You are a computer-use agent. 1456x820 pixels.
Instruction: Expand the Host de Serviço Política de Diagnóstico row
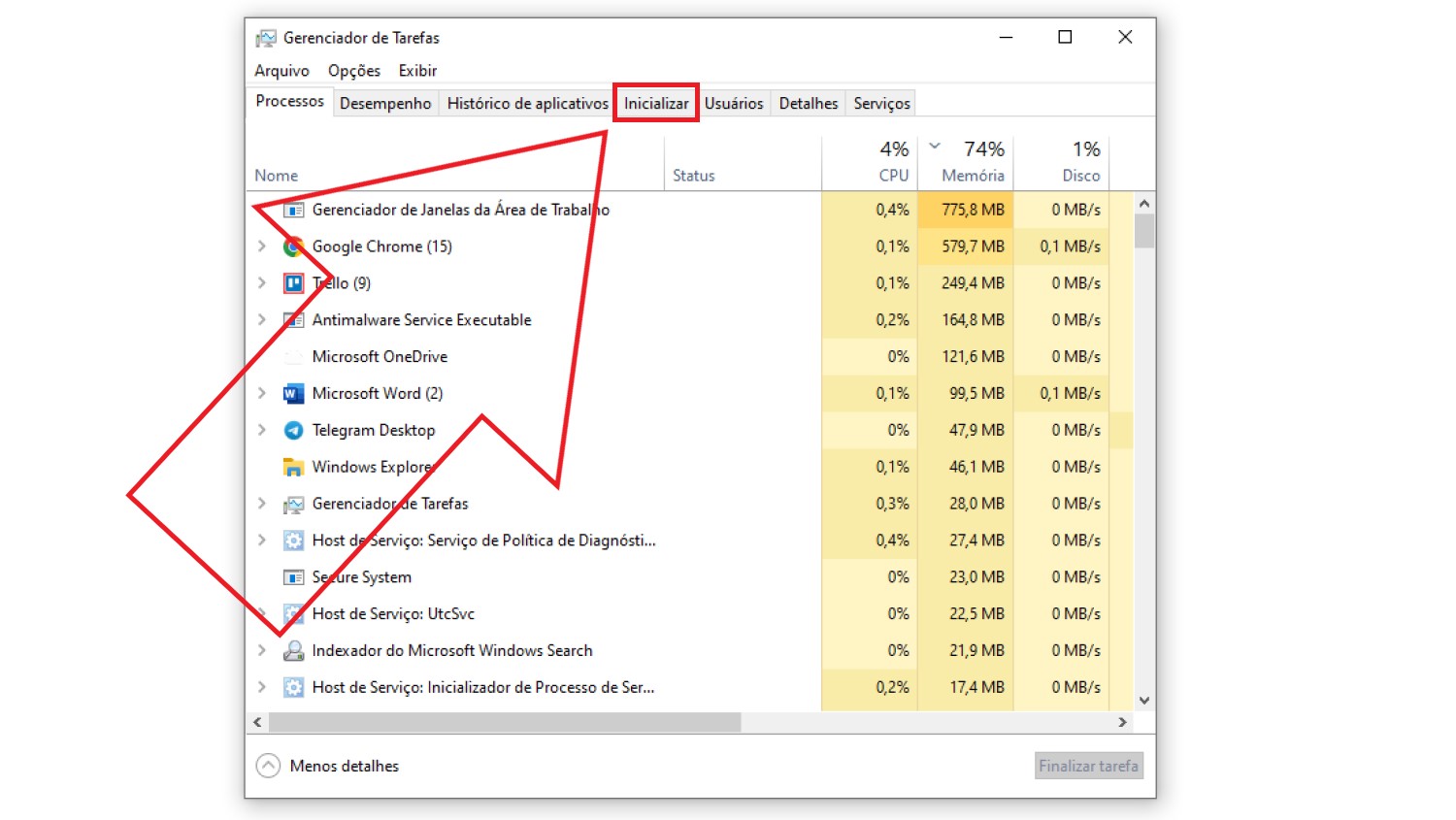click(261, 540)
